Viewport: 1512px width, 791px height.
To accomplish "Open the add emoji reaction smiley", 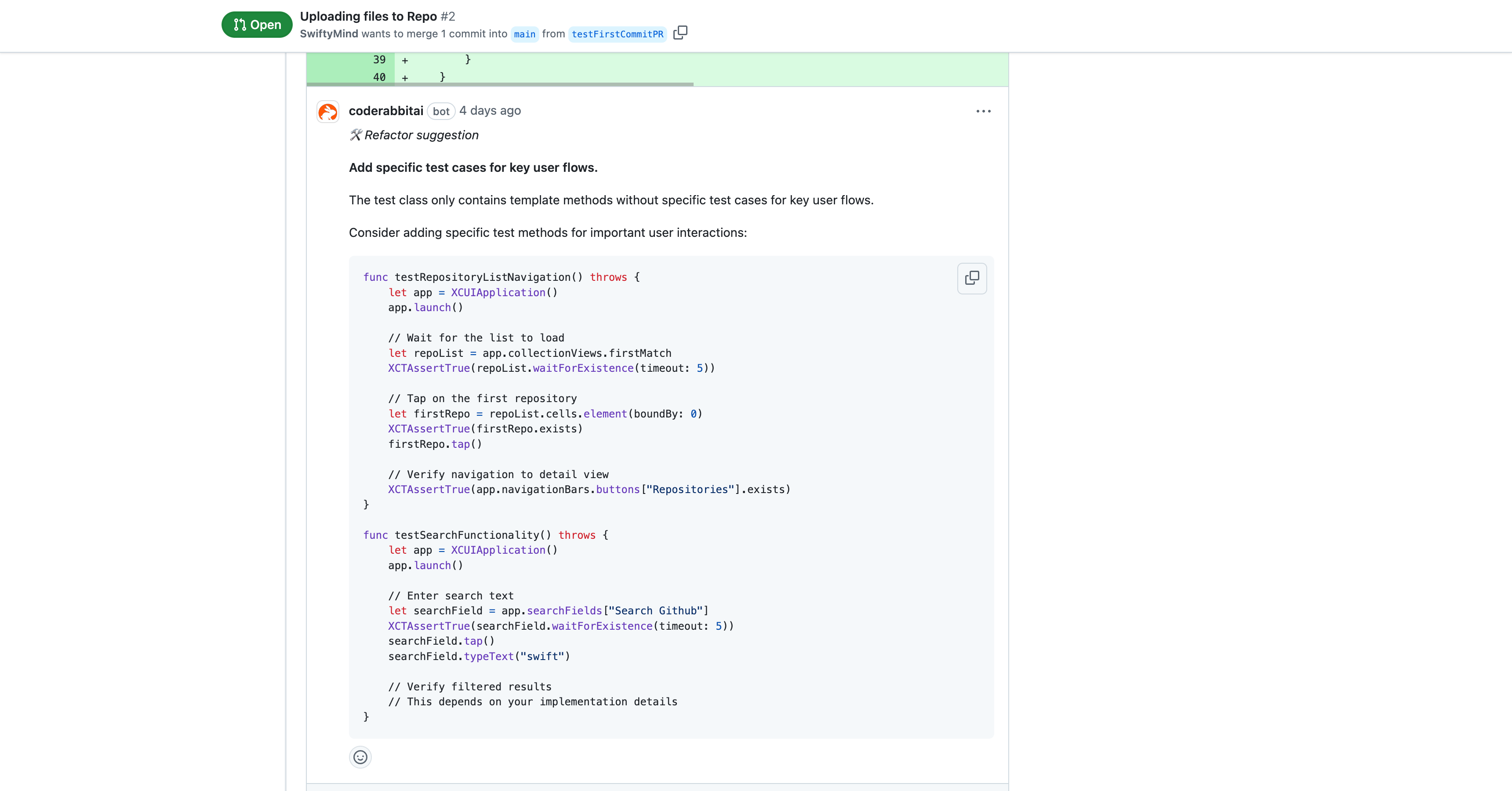I will pos(360,757).
